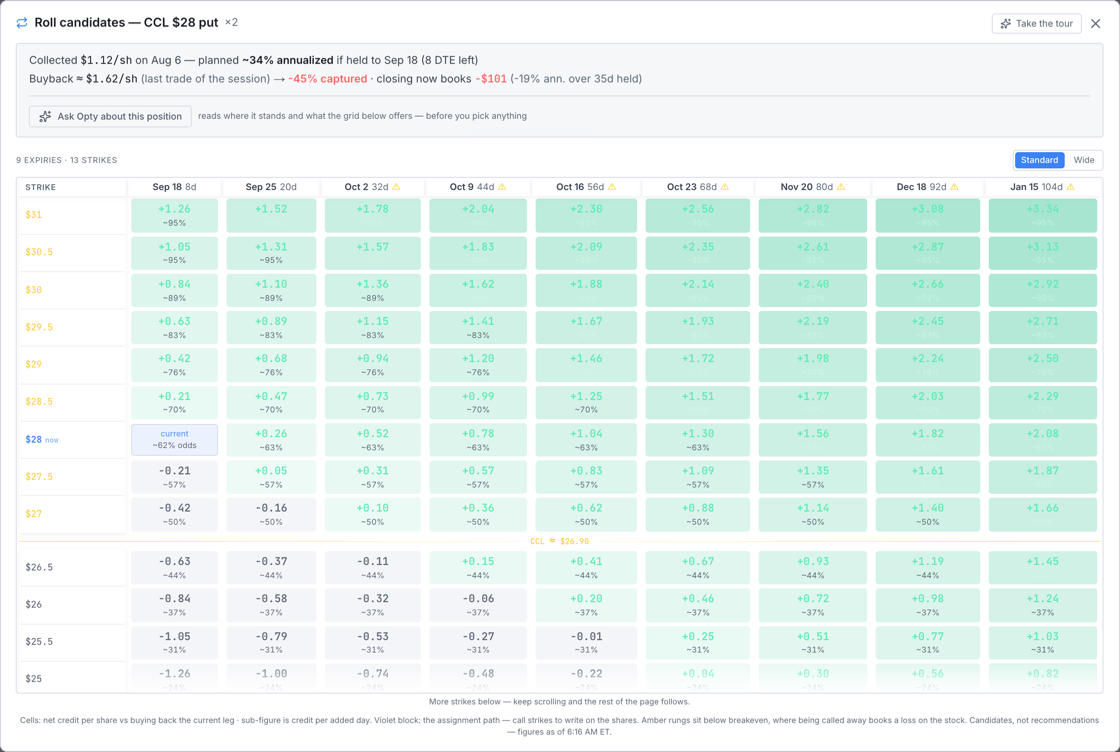Screen dimensions: 1120x752
Task: Select the Sep 25 20d column header
Action: [x=271, y=187]
